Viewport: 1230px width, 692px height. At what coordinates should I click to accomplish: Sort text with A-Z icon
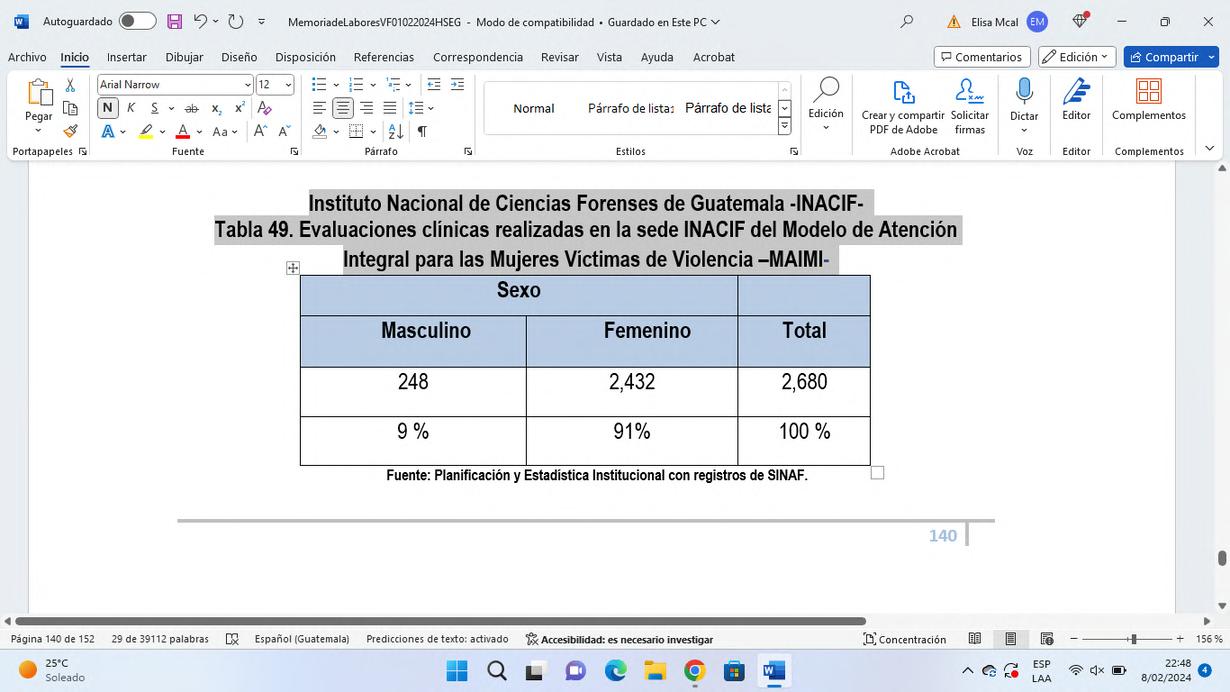click(x=396, y=131)
